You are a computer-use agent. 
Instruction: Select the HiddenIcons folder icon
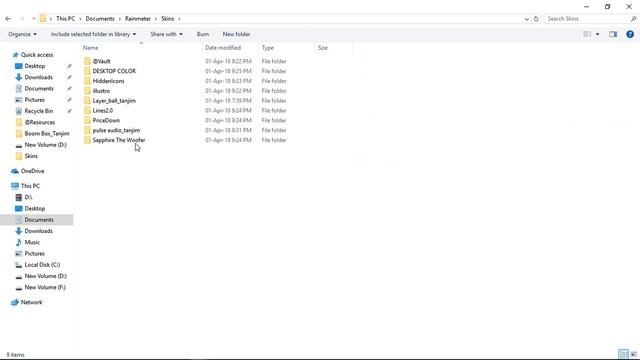87,81
